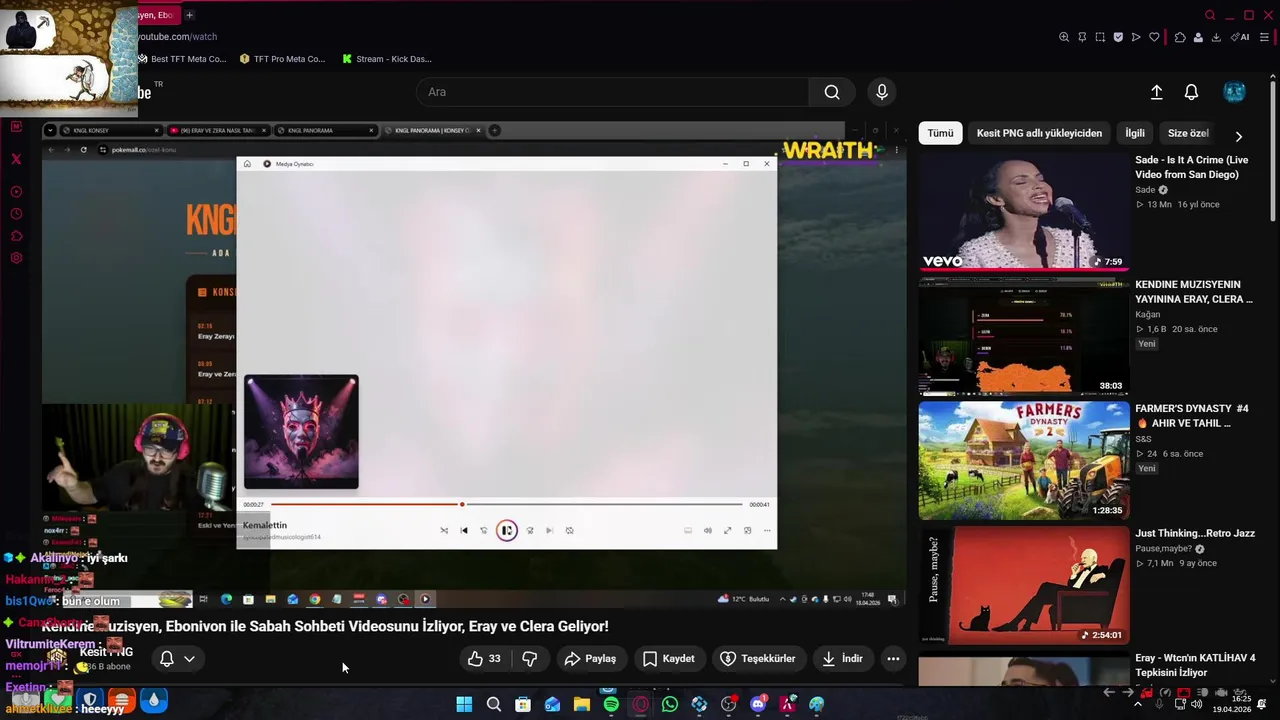Save the video with Kaydet
The image size is (1280, 720).
coord(669,659)
